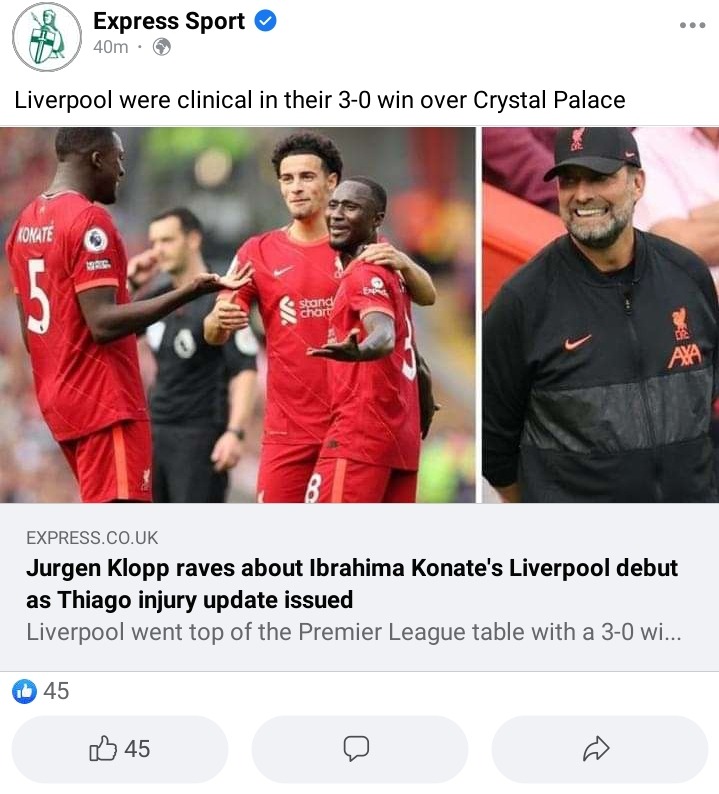The image size is (719, 794).
Task: Click the thumbs-up outline icon
Action: click(103, 748)
